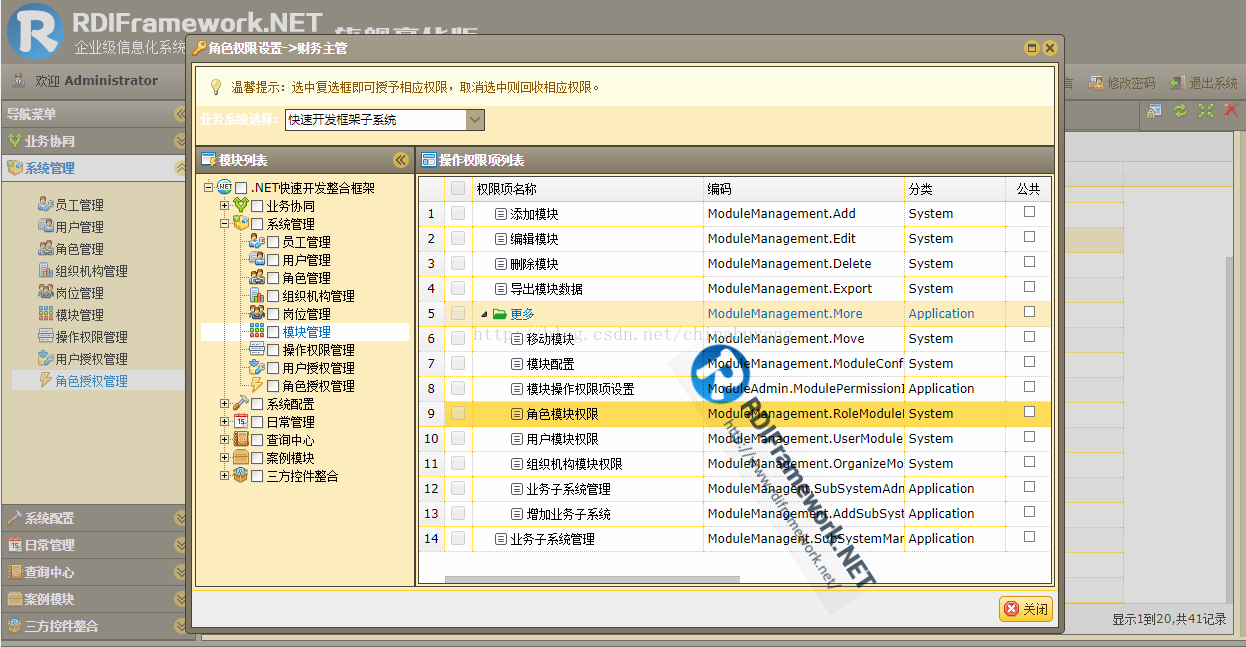Expand the 业务协同 tree node

[x=225, y=206]
